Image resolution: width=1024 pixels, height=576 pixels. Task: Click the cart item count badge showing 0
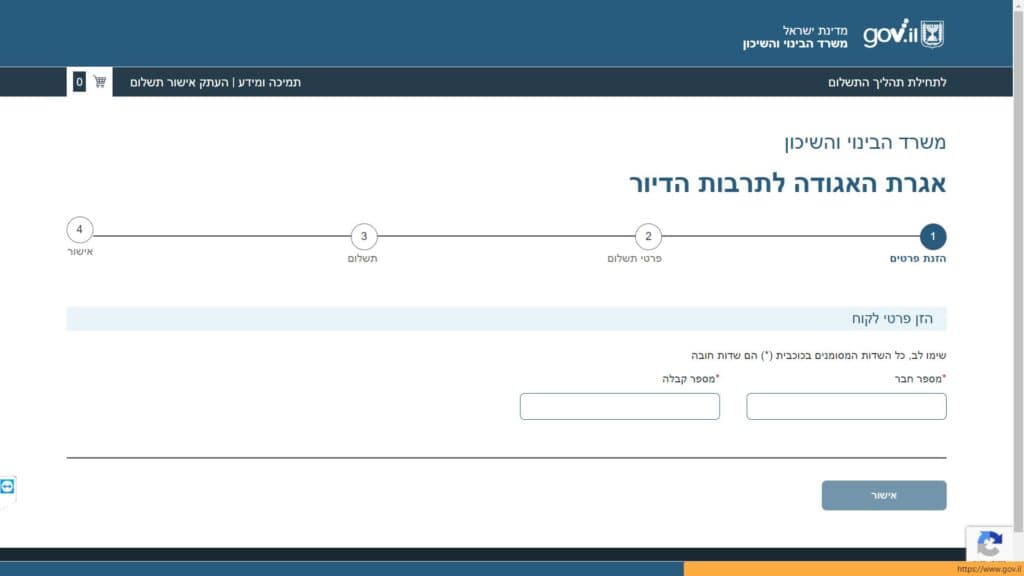(x=80, y=82)
